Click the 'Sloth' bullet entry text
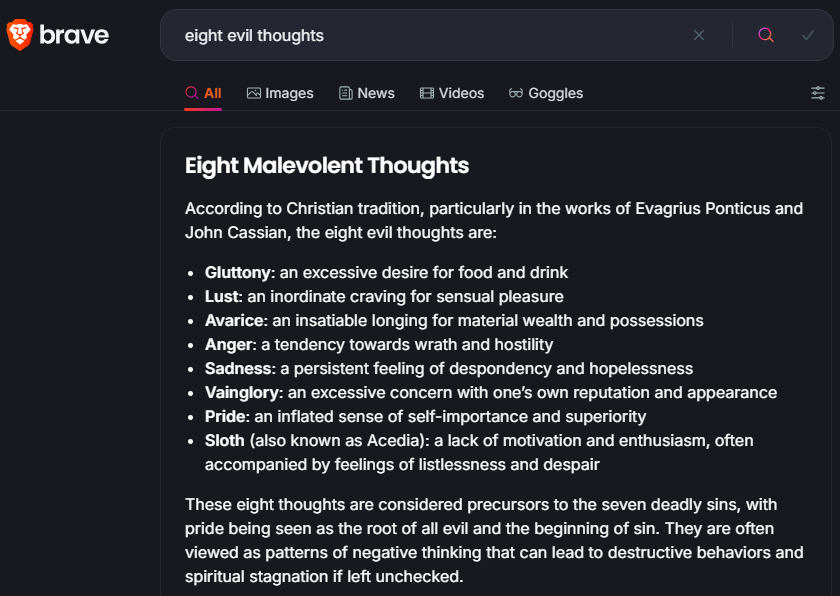The width and height of the screenshot is (840, 596). click(224, 441)
